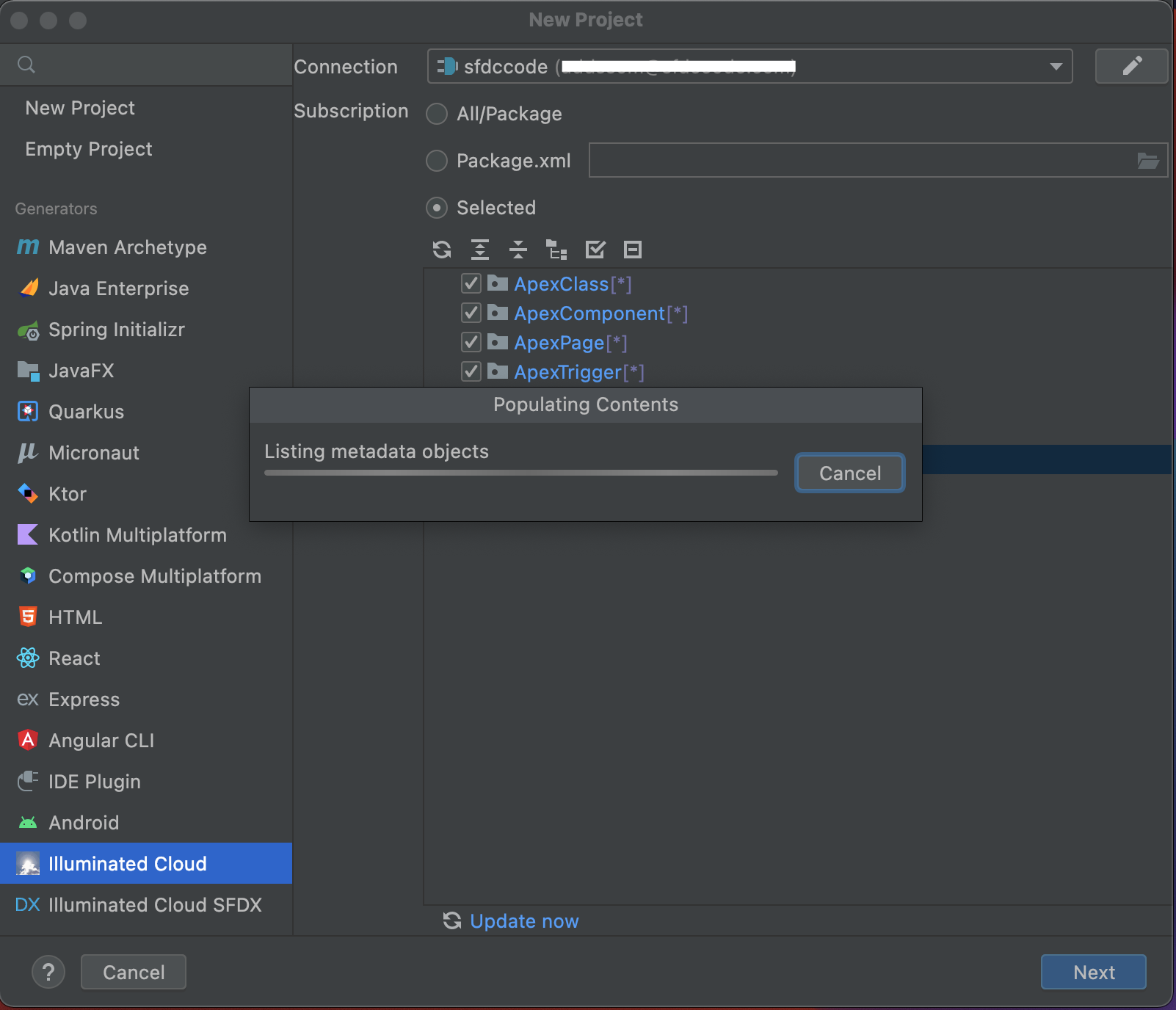Choose the Selected subscription radio button
Image resolution: width=1176 pixels, height=1010 pixels.
tap(437, 208)
